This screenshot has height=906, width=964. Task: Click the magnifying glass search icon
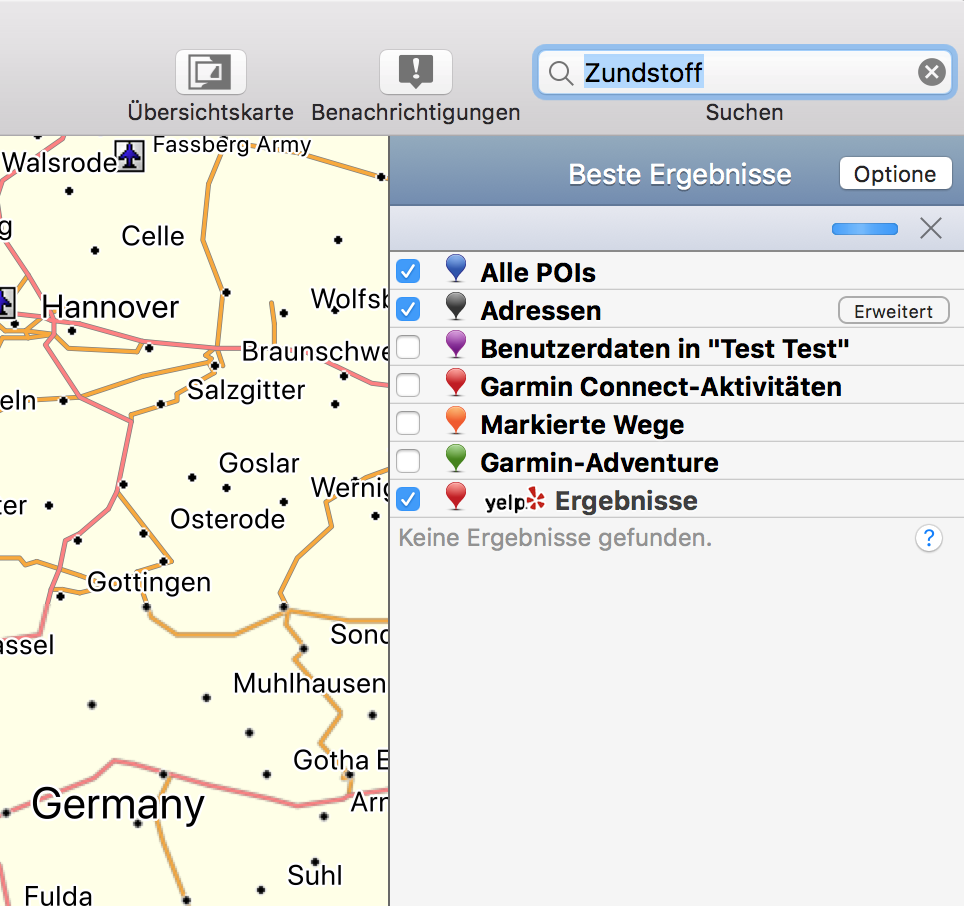(562, 73)
